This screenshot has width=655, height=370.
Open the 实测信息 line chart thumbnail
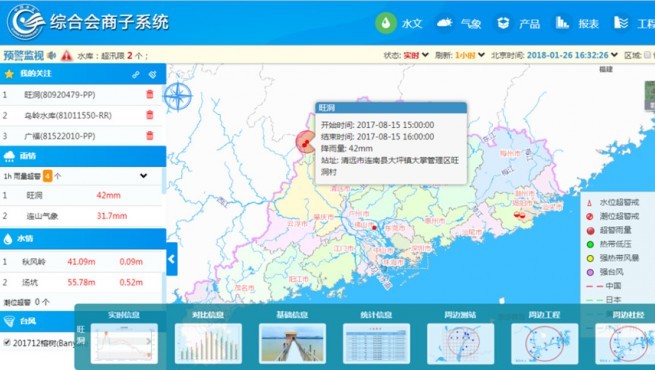click(x=124, y=343)
